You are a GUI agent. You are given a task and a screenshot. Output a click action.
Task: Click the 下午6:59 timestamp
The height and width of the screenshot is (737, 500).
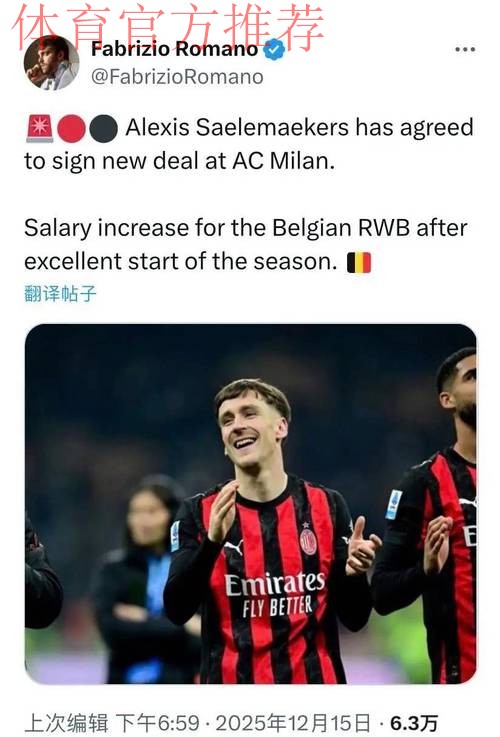coord(157,723)
